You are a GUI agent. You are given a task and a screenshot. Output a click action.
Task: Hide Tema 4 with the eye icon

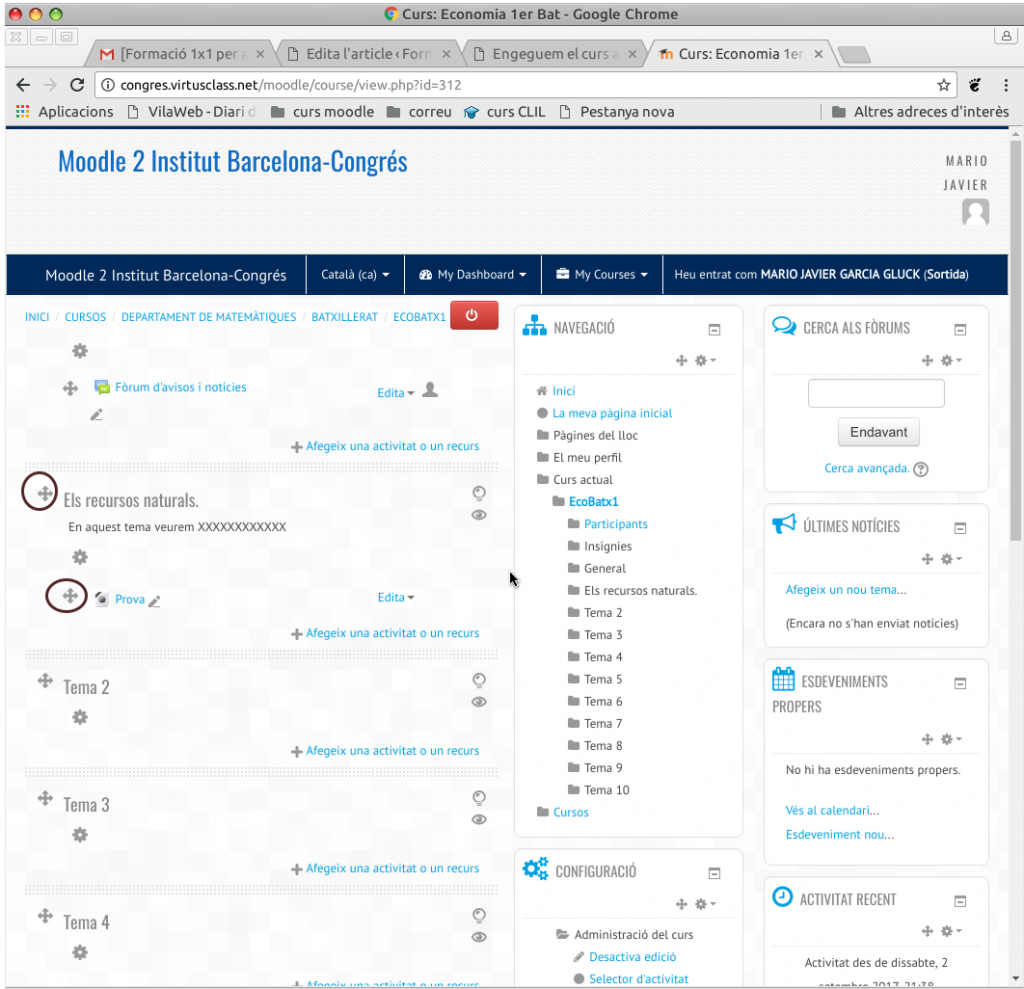click(x=479, y=937)
